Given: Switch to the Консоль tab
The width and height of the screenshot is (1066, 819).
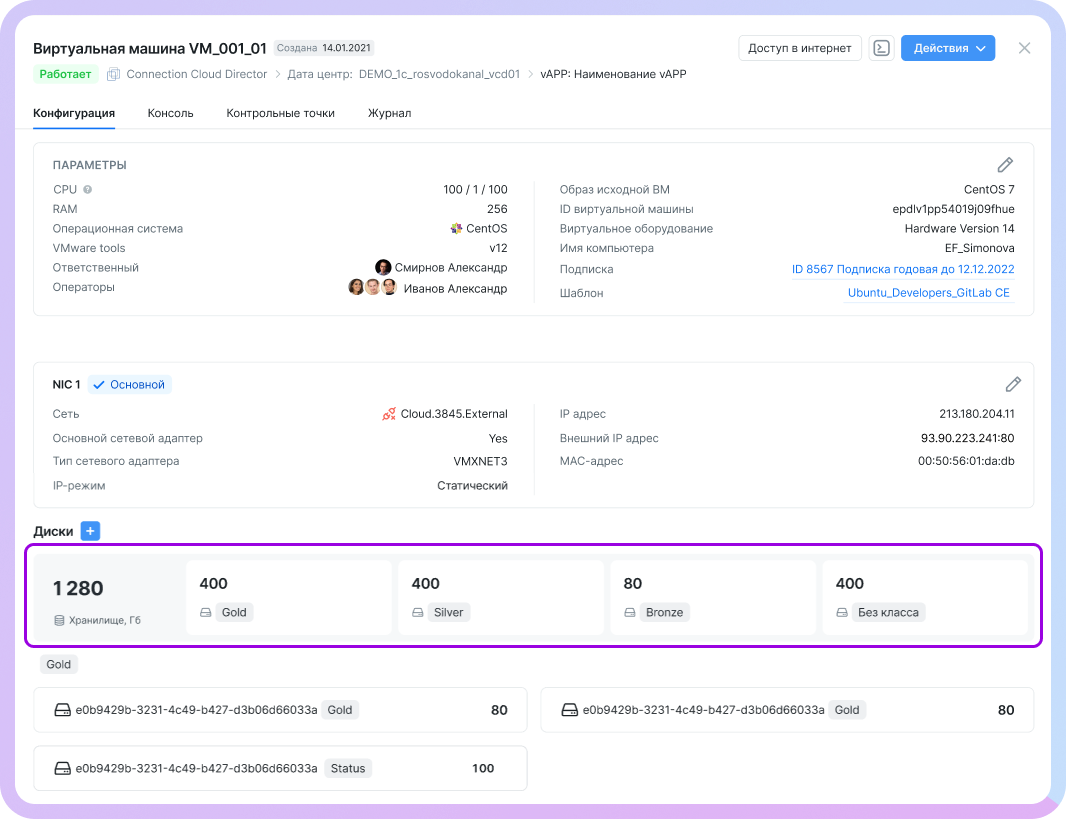Looking at the screenshot, I should [x=170, y=113].
